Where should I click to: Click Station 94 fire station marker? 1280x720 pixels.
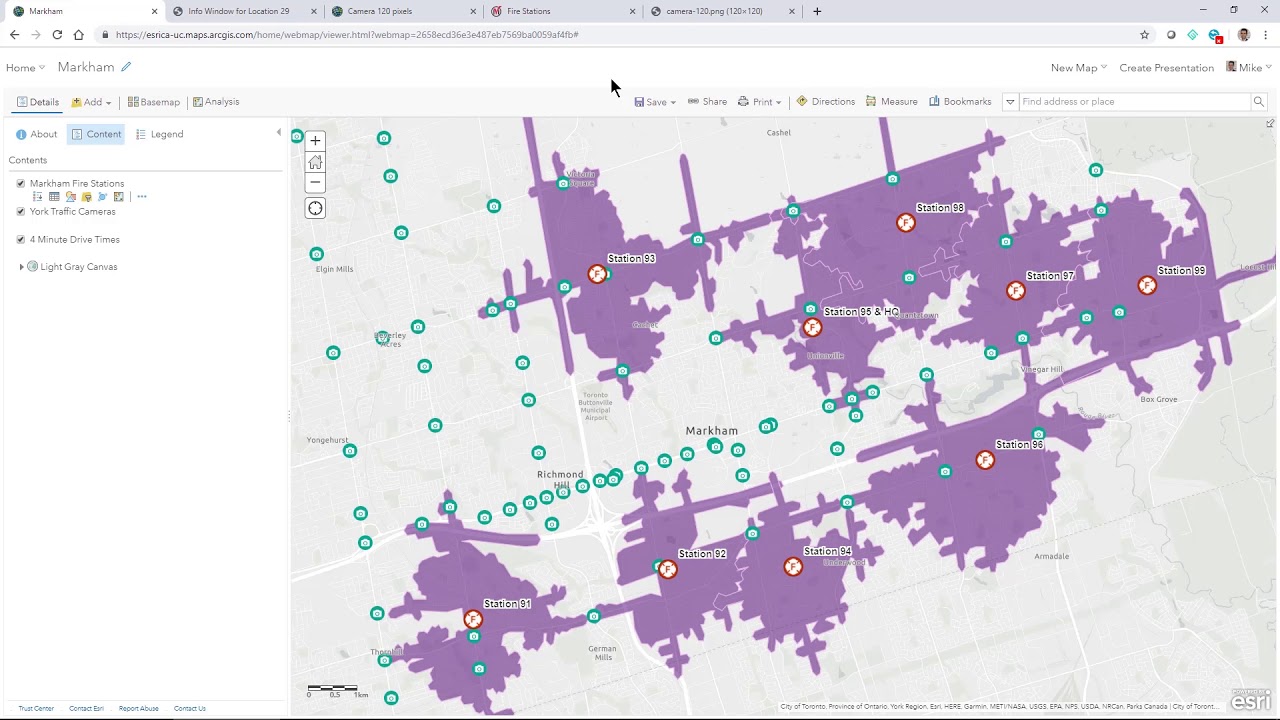(793, 567)
